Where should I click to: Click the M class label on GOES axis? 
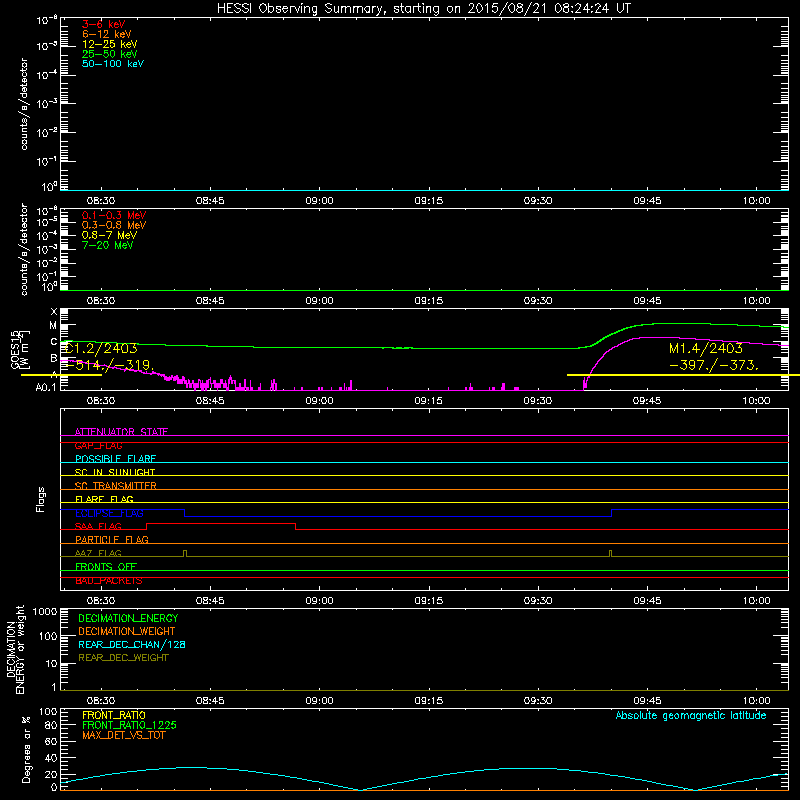click(x=53, y=326)
